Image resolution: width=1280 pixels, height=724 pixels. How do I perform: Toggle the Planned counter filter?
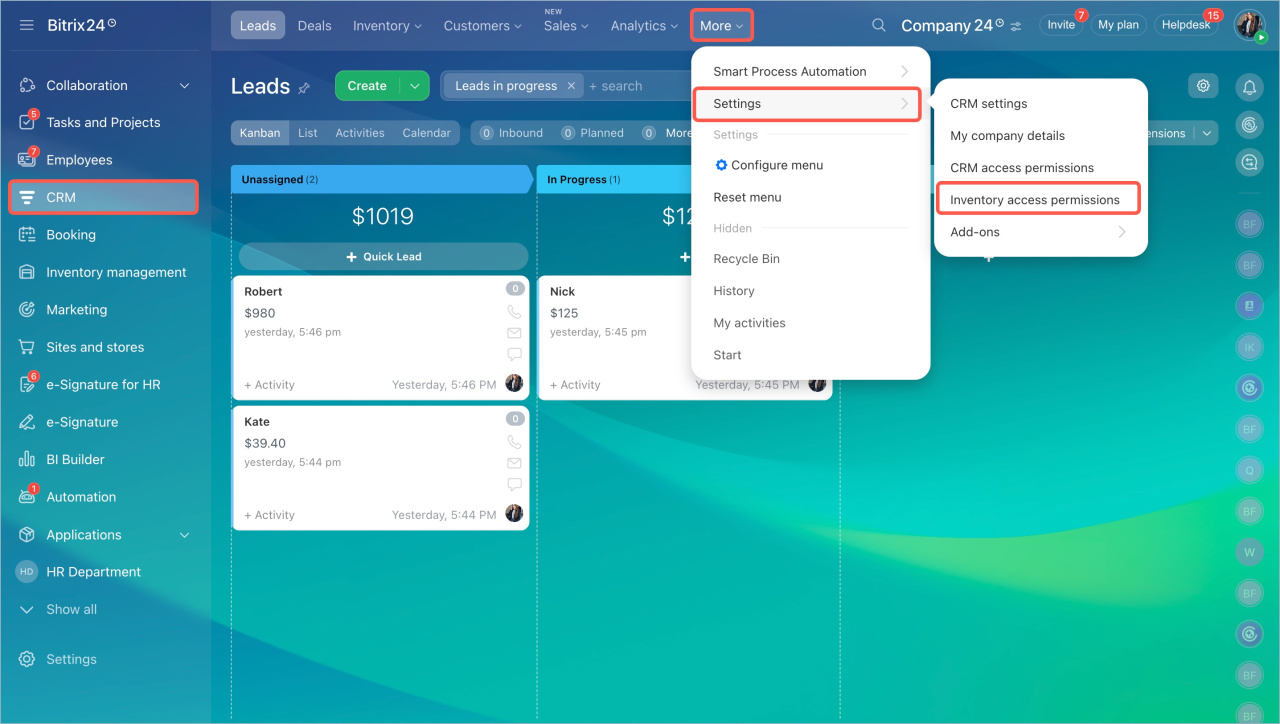pos(593,133)
